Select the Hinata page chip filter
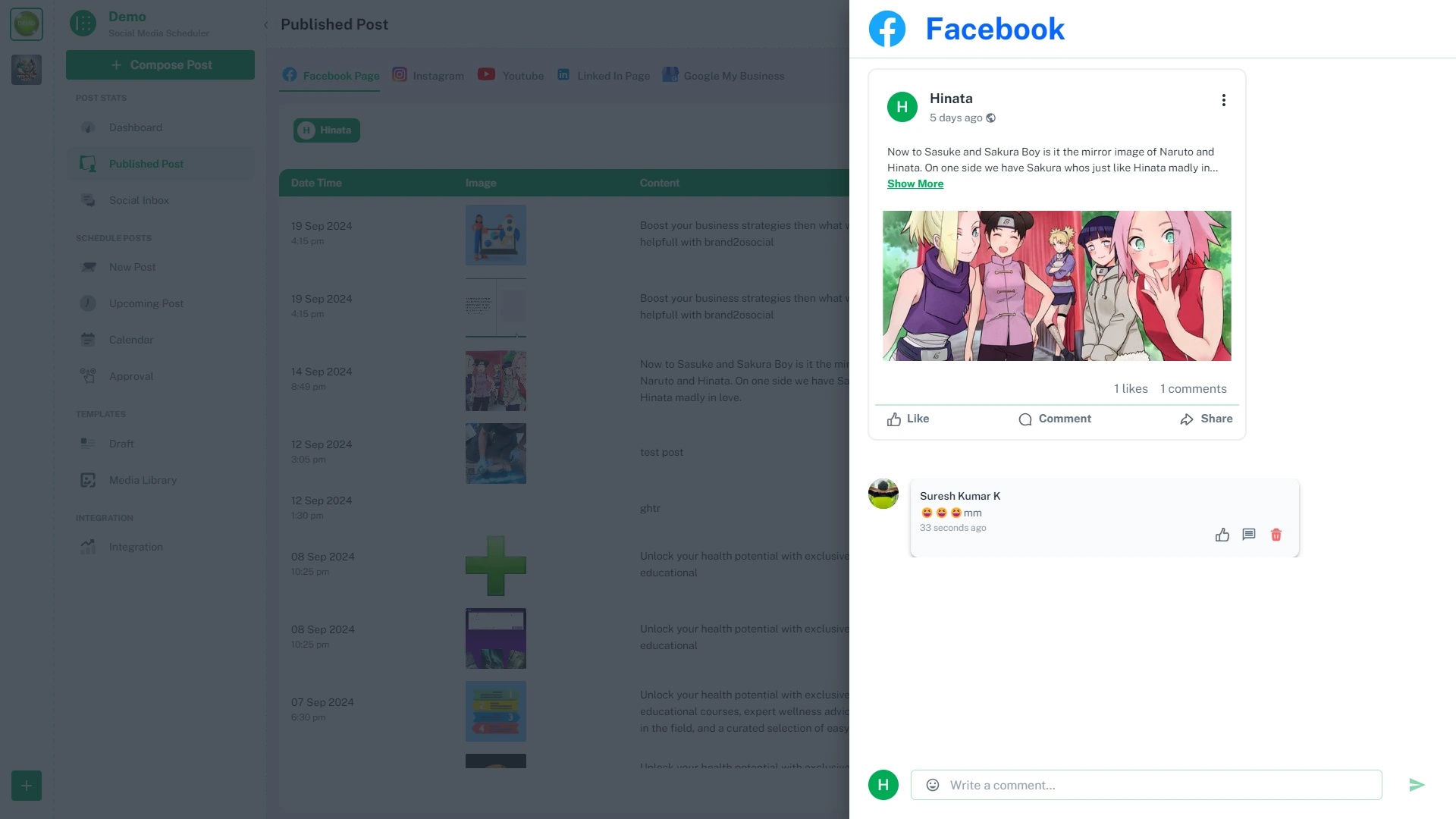The image size is (1456, 819). pyautogui.click(x=327, y=130)
